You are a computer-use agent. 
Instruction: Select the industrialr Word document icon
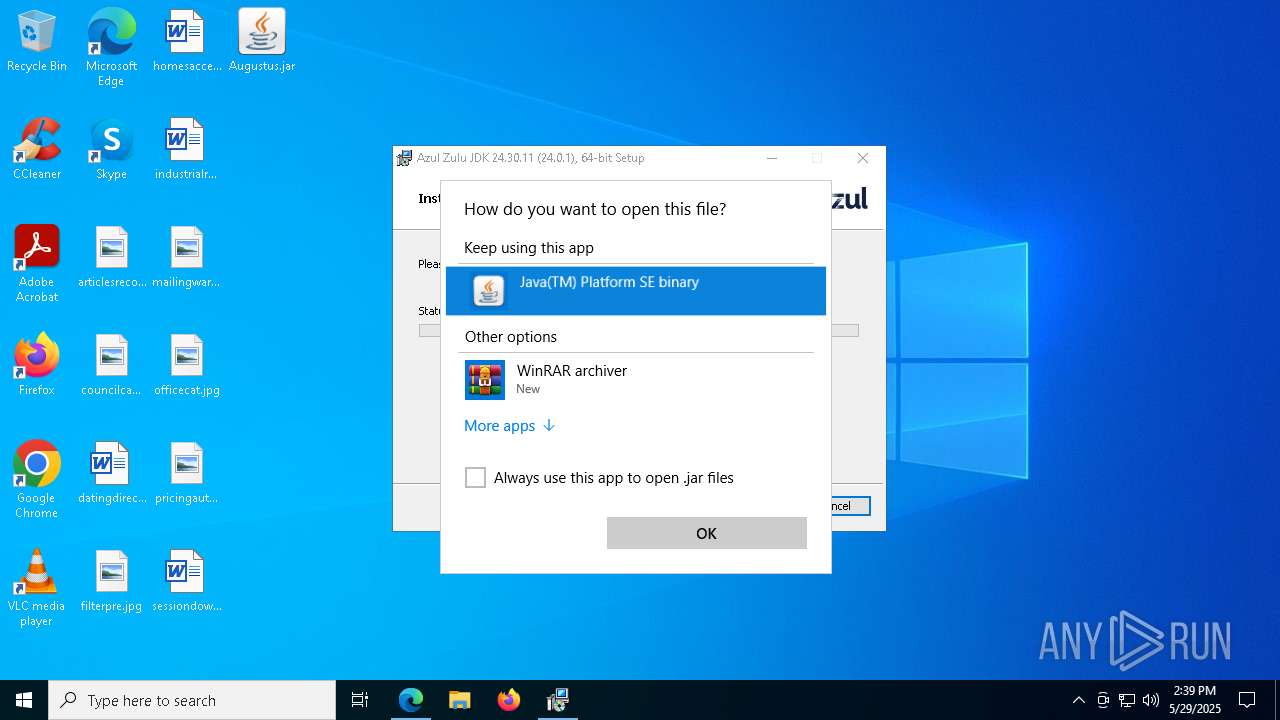click(186, 150)
